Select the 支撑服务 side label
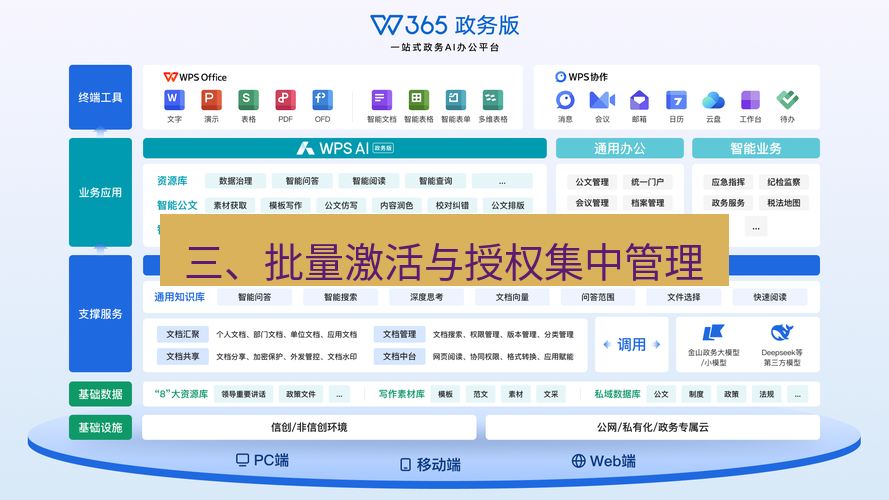889x500 pixels. (x=100, y=313)
